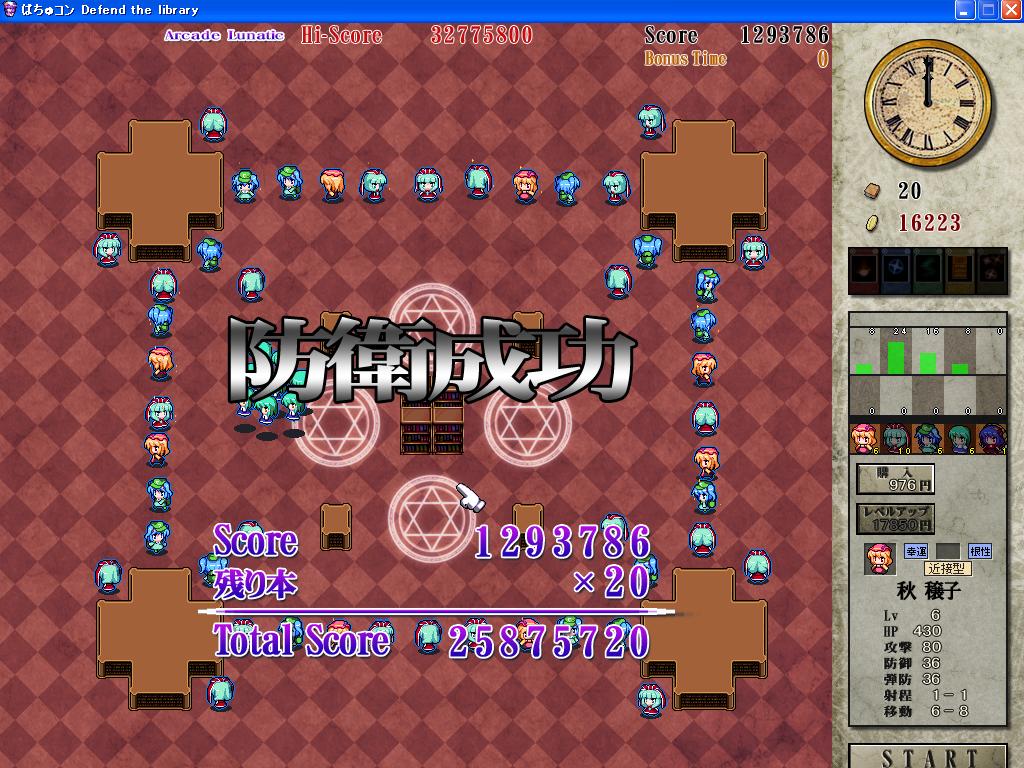Click the Bonus Time label
Viewport: 1024px width, 768px height.
click(685, 58)
